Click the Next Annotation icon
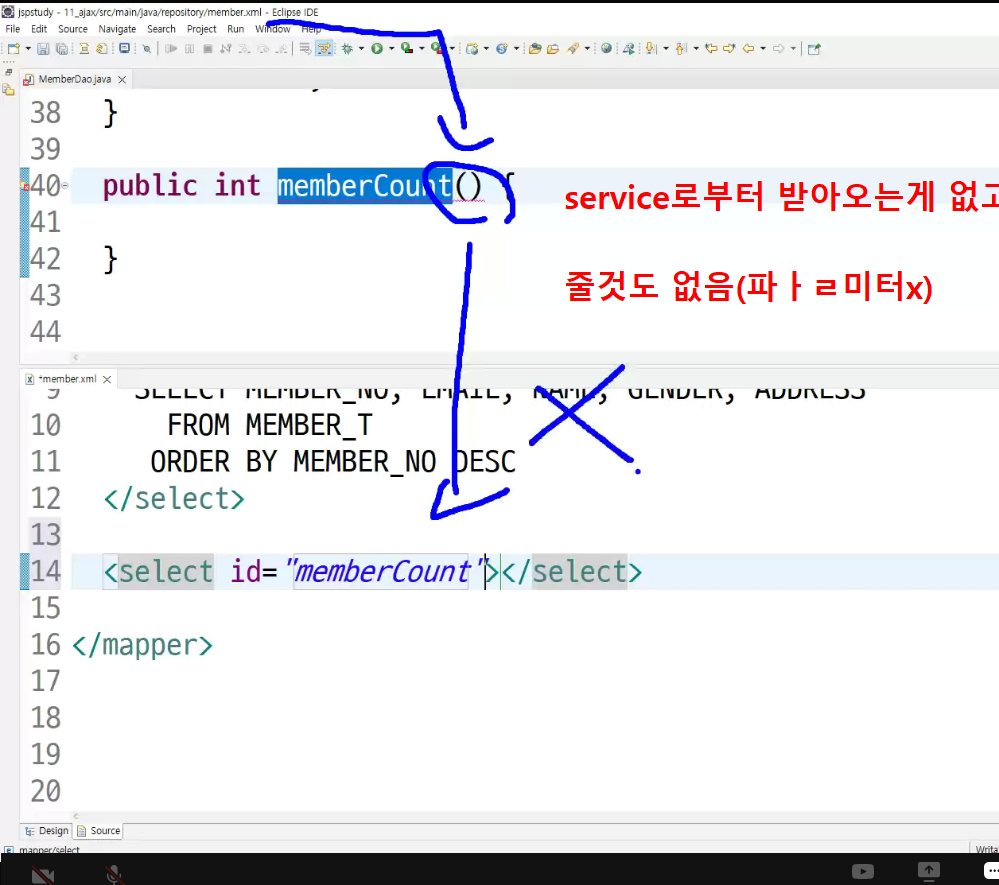 coord(650,48)
